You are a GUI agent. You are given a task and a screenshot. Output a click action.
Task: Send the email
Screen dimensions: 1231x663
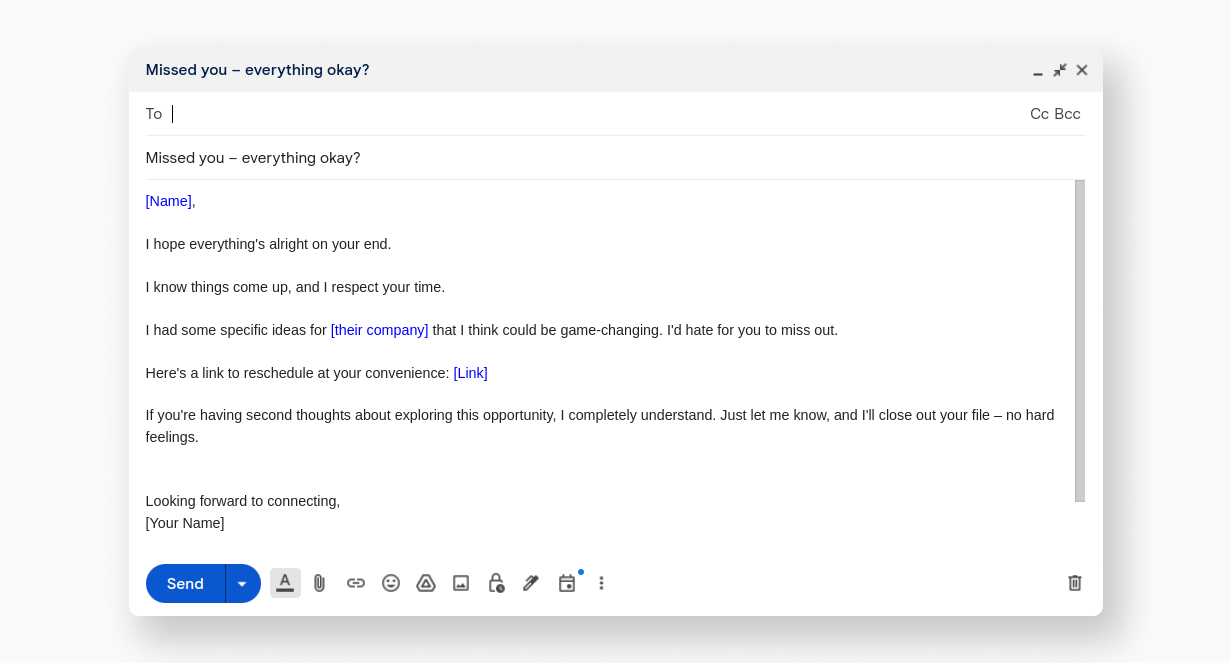tap(184, 583)
